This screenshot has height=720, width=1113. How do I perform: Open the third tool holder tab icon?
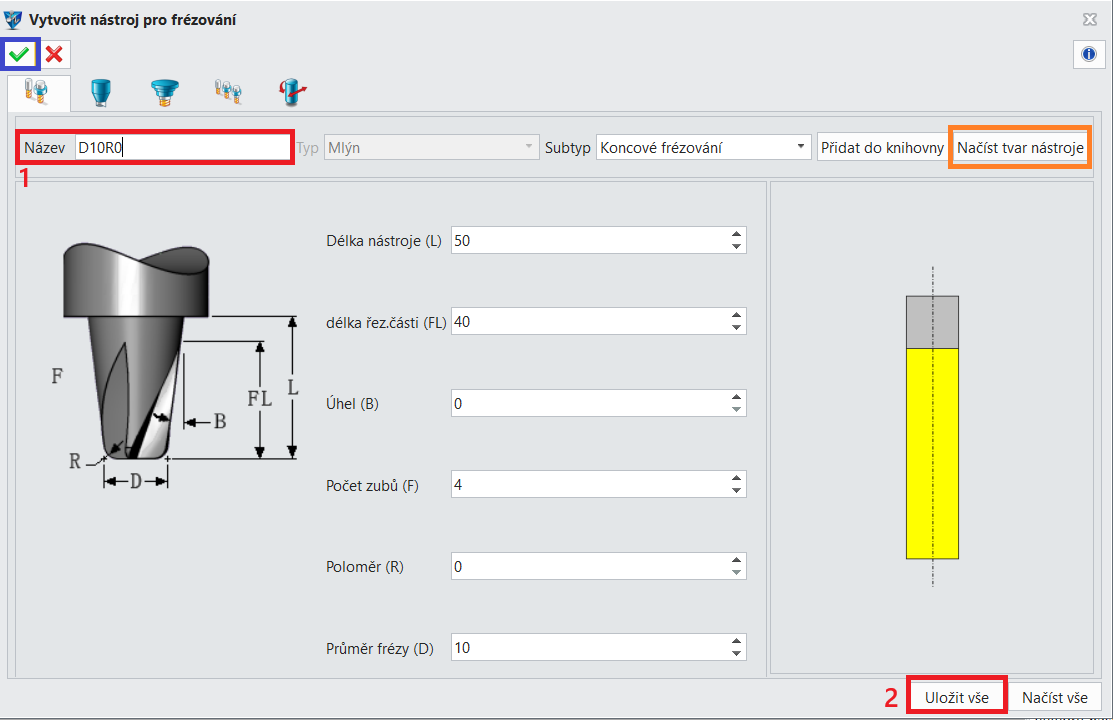coord(165,92)
